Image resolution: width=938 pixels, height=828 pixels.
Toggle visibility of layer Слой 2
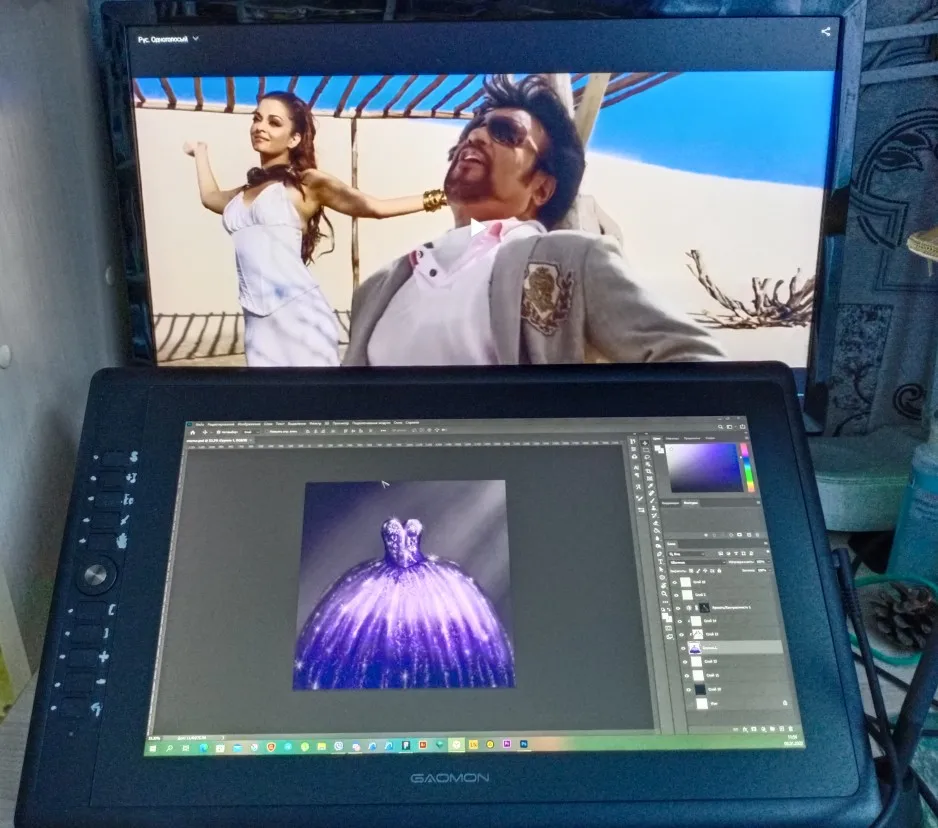(x=676, y=595)
